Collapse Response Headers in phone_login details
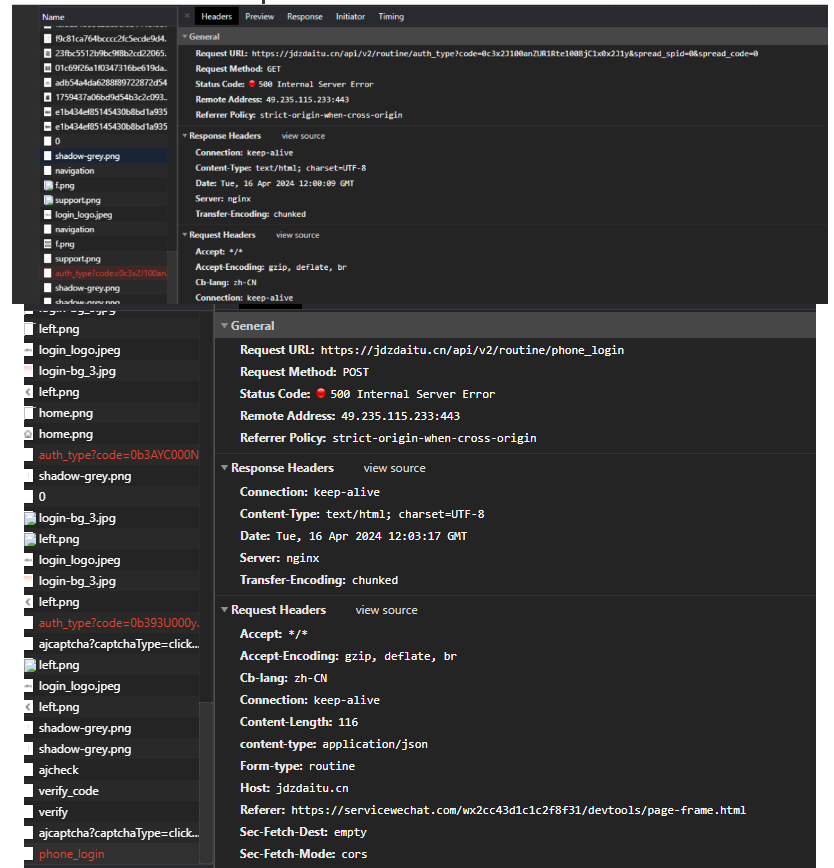Screen dimensions: 834x868 224,468
